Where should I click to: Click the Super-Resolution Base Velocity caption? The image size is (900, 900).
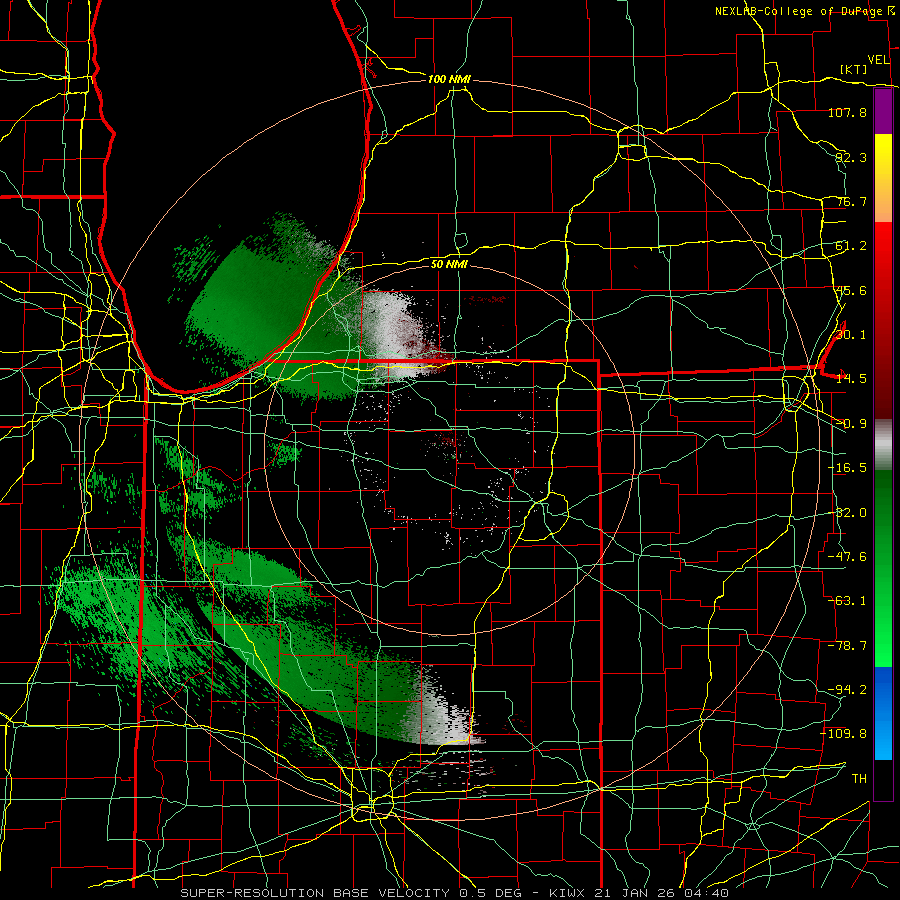[455, 893]
